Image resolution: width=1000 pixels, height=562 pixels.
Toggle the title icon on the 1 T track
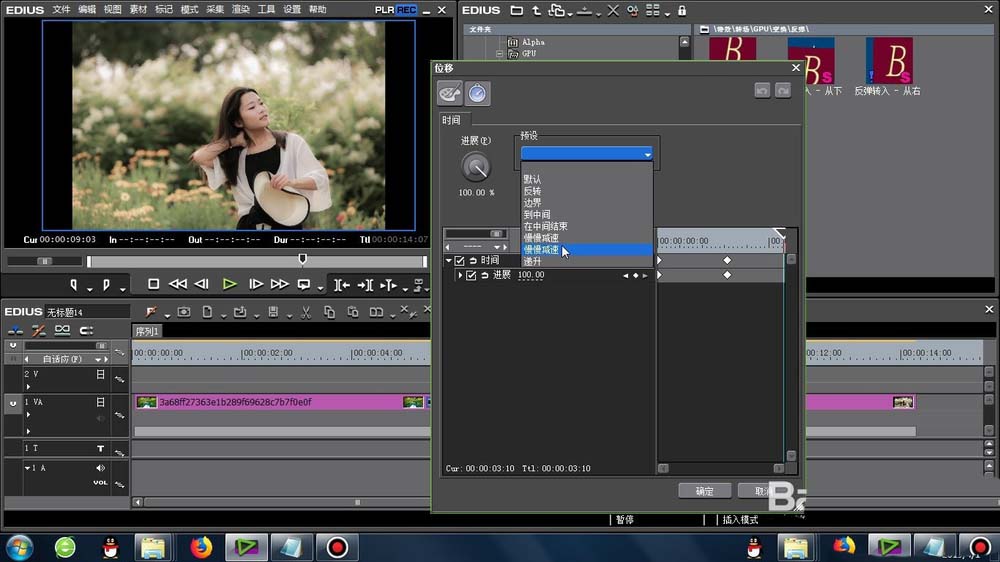point(100,448)
